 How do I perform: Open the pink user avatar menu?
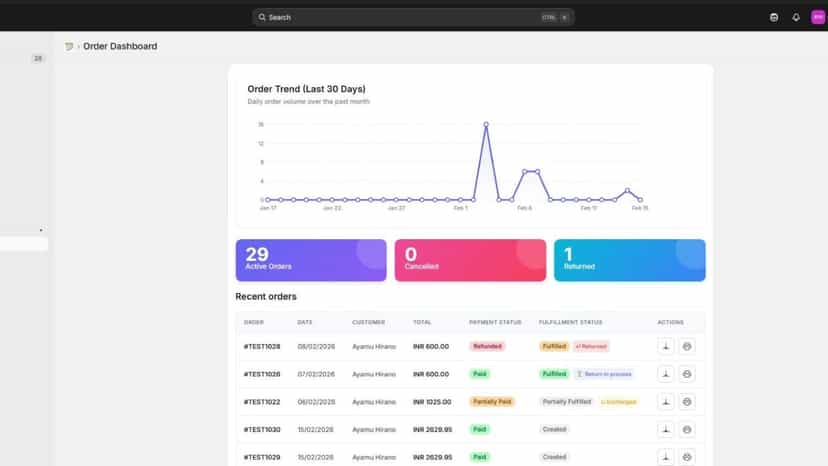click(x=818, y=17)
